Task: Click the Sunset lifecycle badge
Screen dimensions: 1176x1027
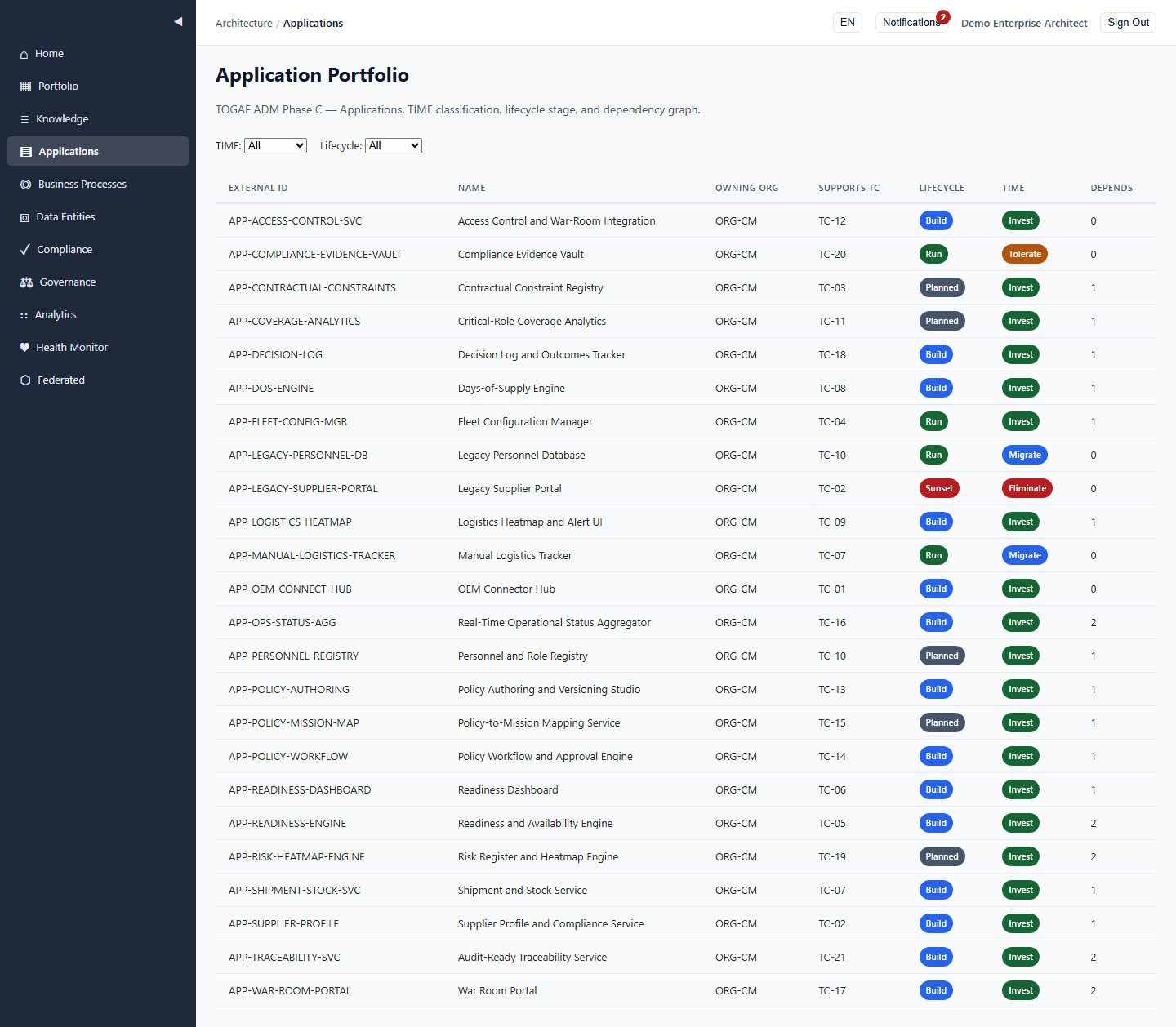Action: [x=939, y=489]
